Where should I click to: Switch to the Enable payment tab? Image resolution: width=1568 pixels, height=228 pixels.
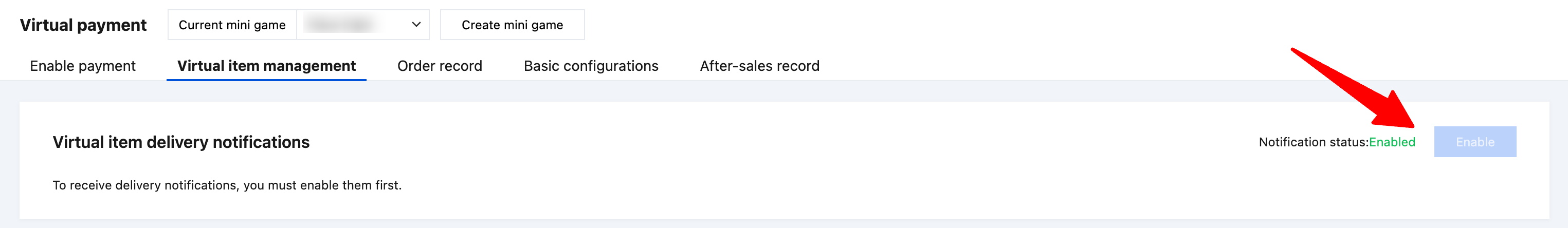click(x=83, y=66)
